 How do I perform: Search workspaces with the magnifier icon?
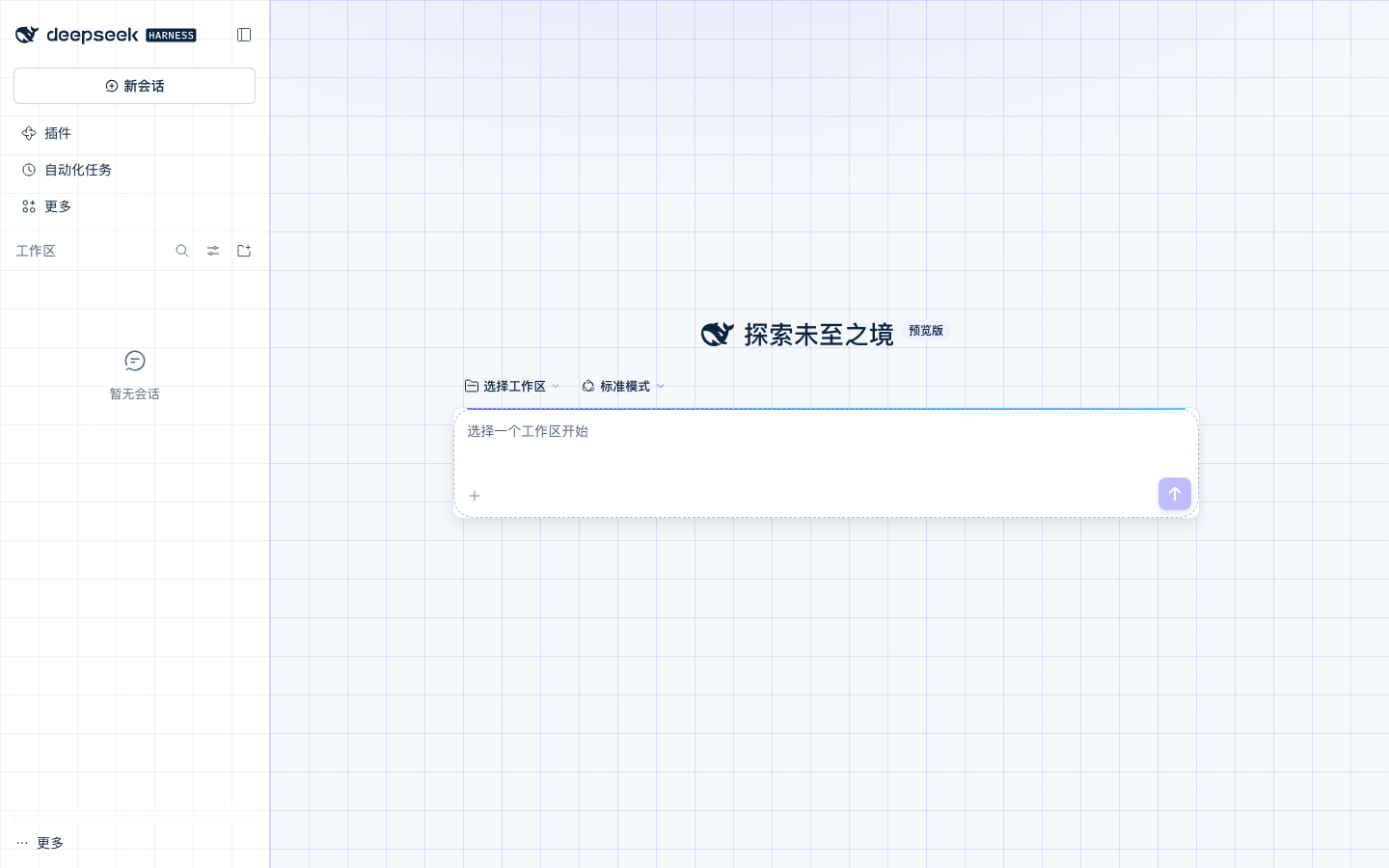coord(182,251)
